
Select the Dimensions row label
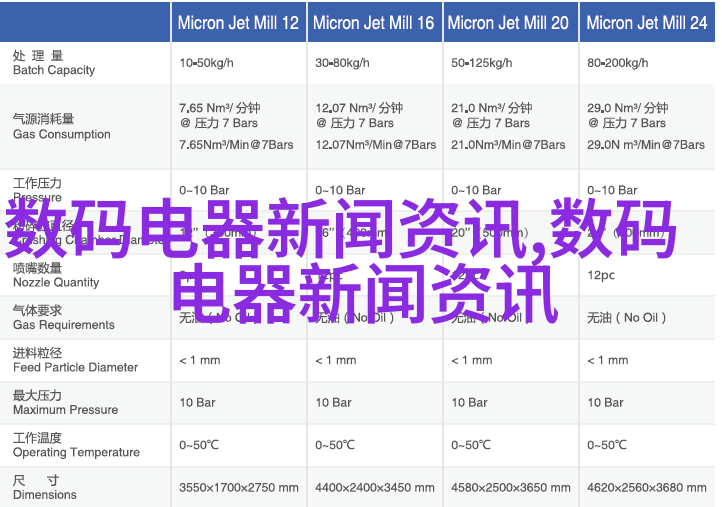point(45,488)
